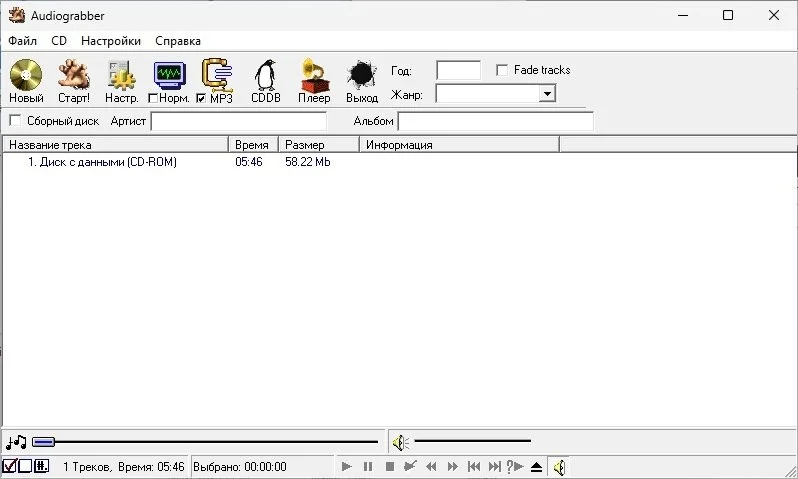Minimize the Audiograbber window
The width and height of the screenshot is (798, 479).
(683, 15)
